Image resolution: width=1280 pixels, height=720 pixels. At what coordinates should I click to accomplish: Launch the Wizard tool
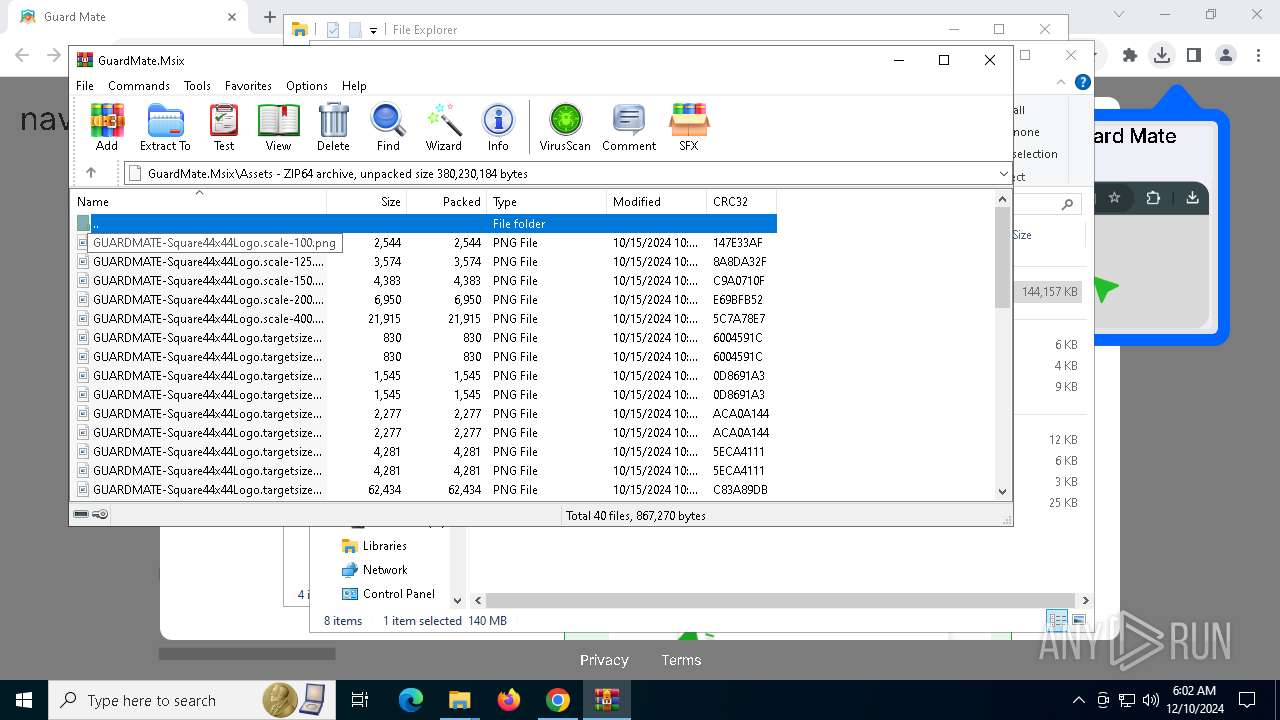click(x=443, y=127)
